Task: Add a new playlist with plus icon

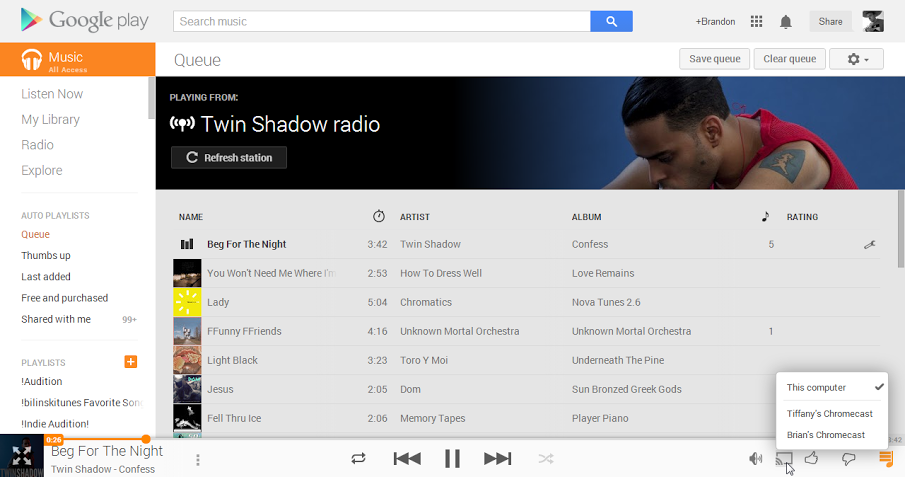Action: tap(130, 361)
